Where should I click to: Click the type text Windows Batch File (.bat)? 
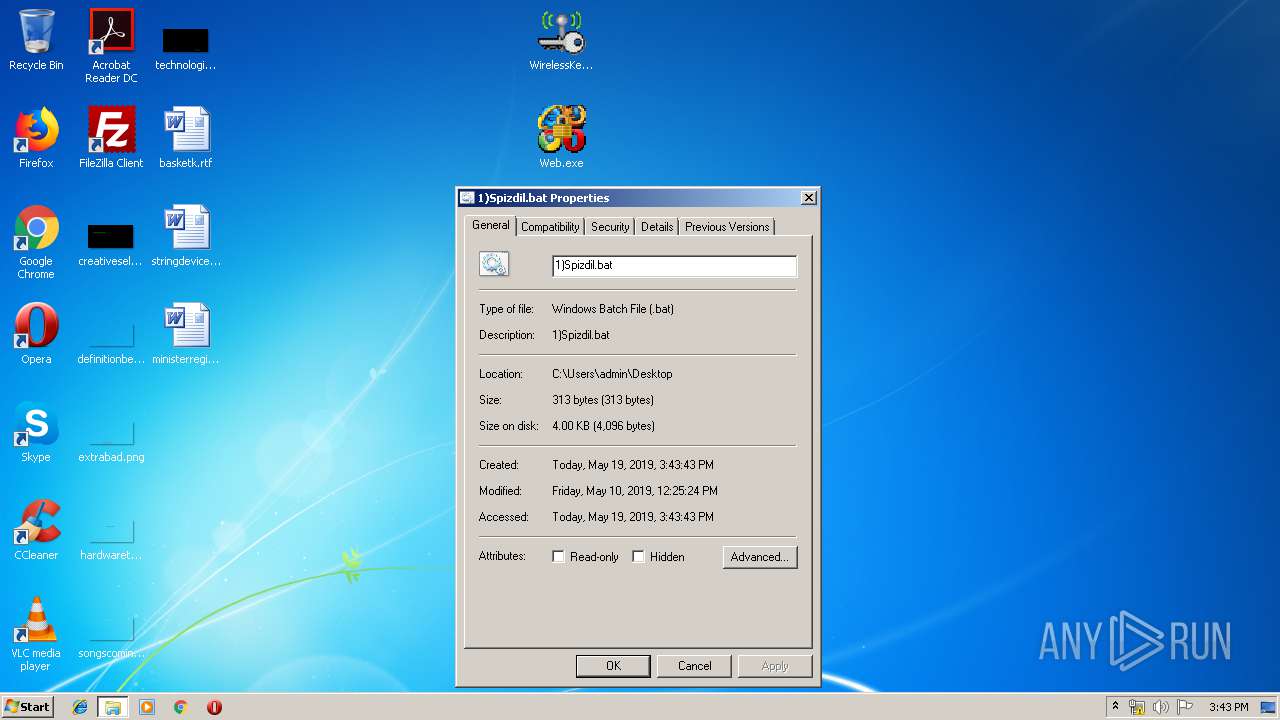[613, 309]
